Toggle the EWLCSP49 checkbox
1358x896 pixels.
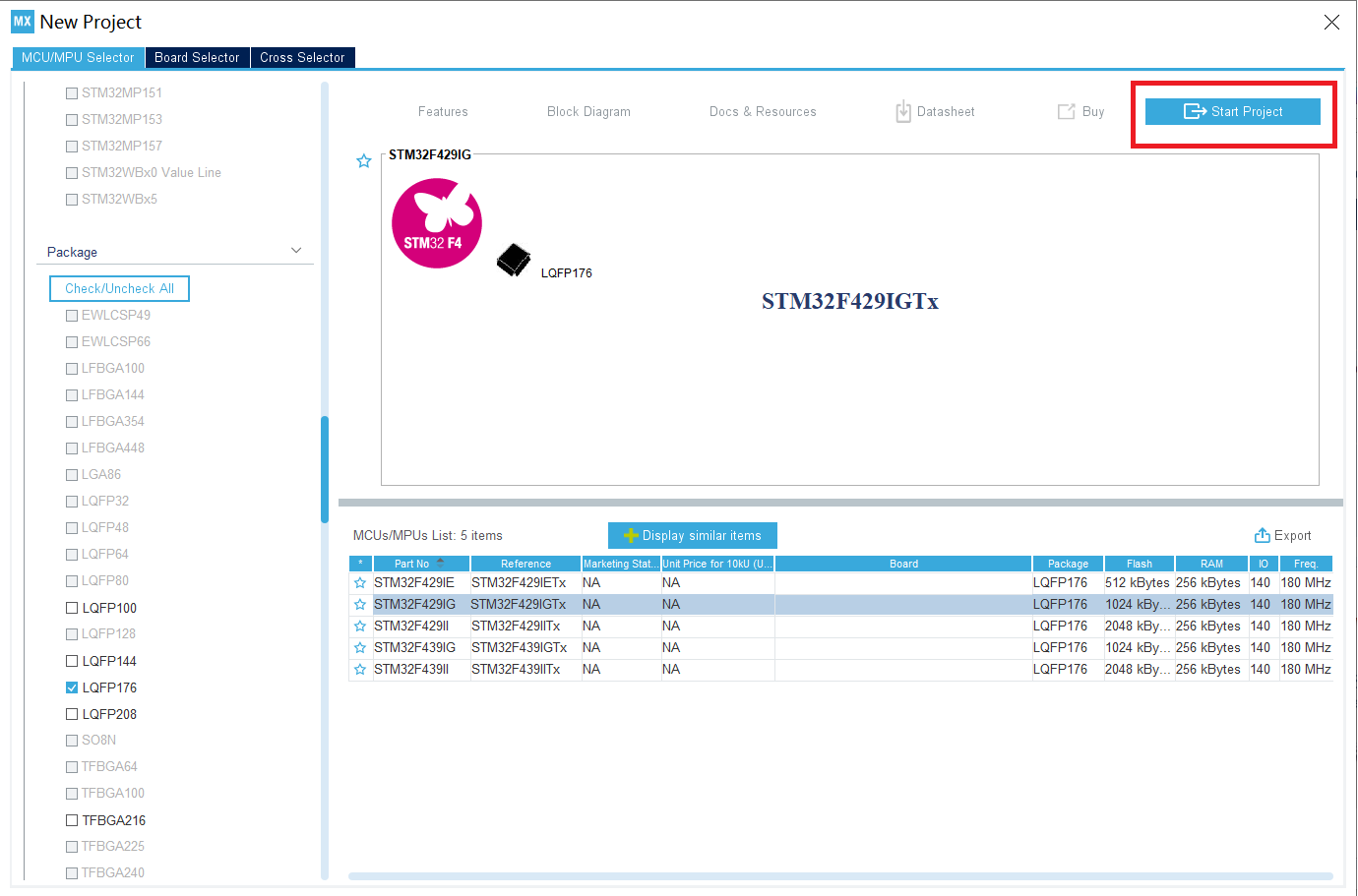(72, 316)
